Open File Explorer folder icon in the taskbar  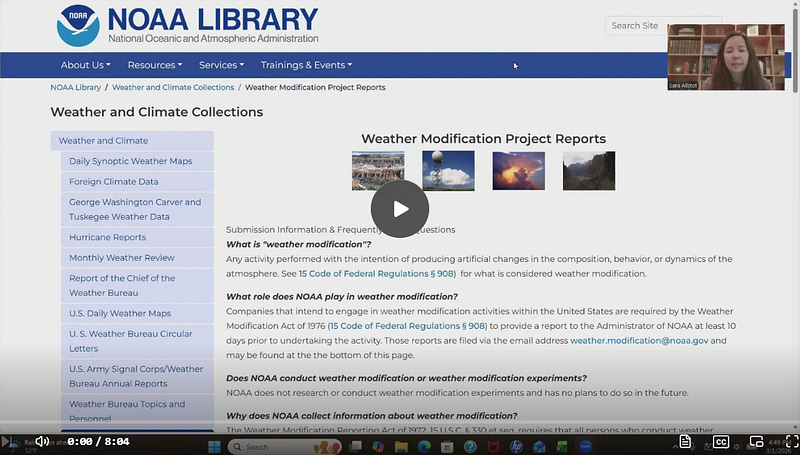pos(401,447)
